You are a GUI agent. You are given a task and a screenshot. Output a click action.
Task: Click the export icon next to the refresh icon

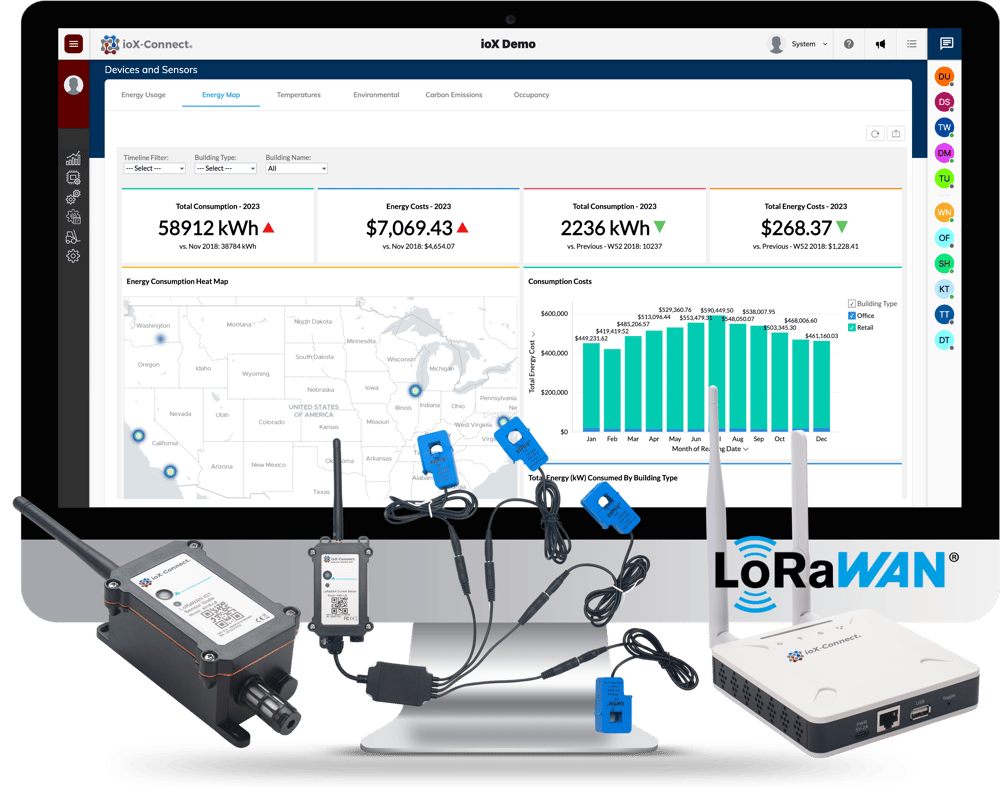896,132
